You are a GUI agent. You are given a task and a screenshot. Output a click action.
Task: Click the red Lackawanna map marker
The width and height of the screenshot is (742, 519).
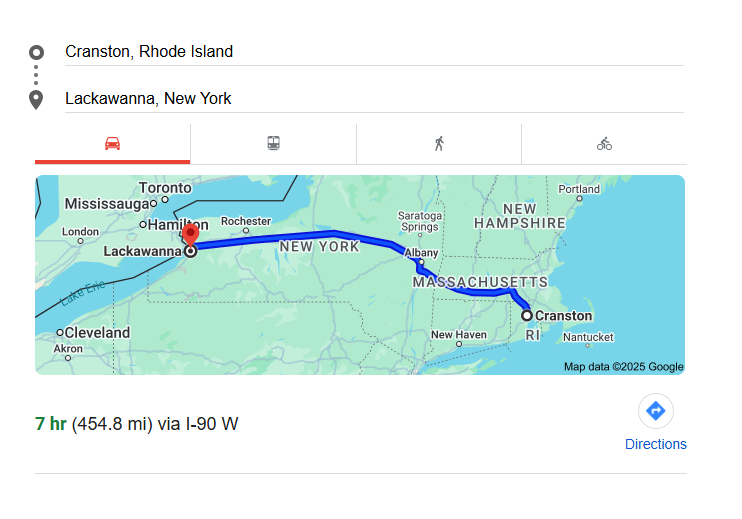click(x=190, y=237)
